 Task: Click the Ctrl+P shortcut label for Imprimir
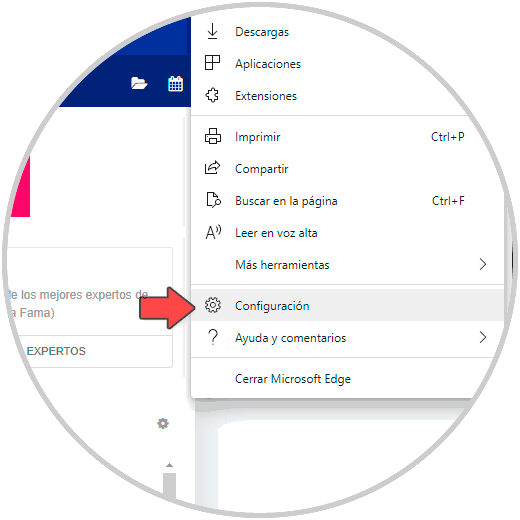448,137
